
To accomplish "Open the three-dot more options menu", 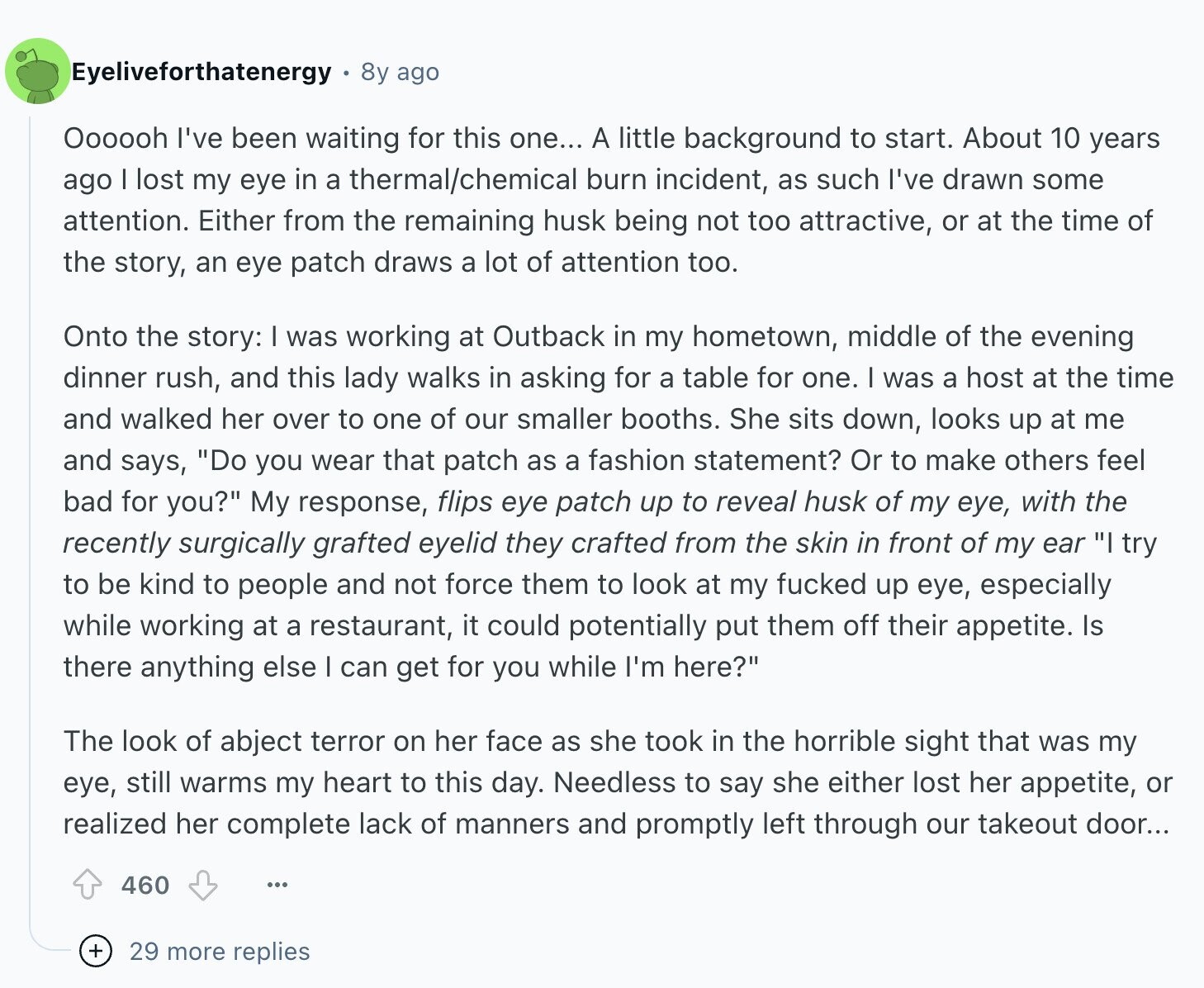I will point(277,886).
